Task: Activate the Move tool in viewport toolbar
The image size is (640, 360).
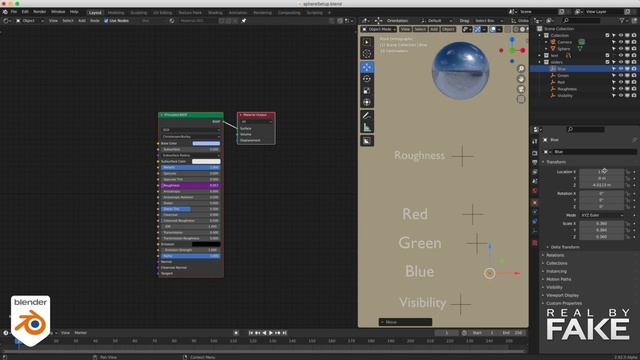Action: pyautogui.click(x=367, y=67)
